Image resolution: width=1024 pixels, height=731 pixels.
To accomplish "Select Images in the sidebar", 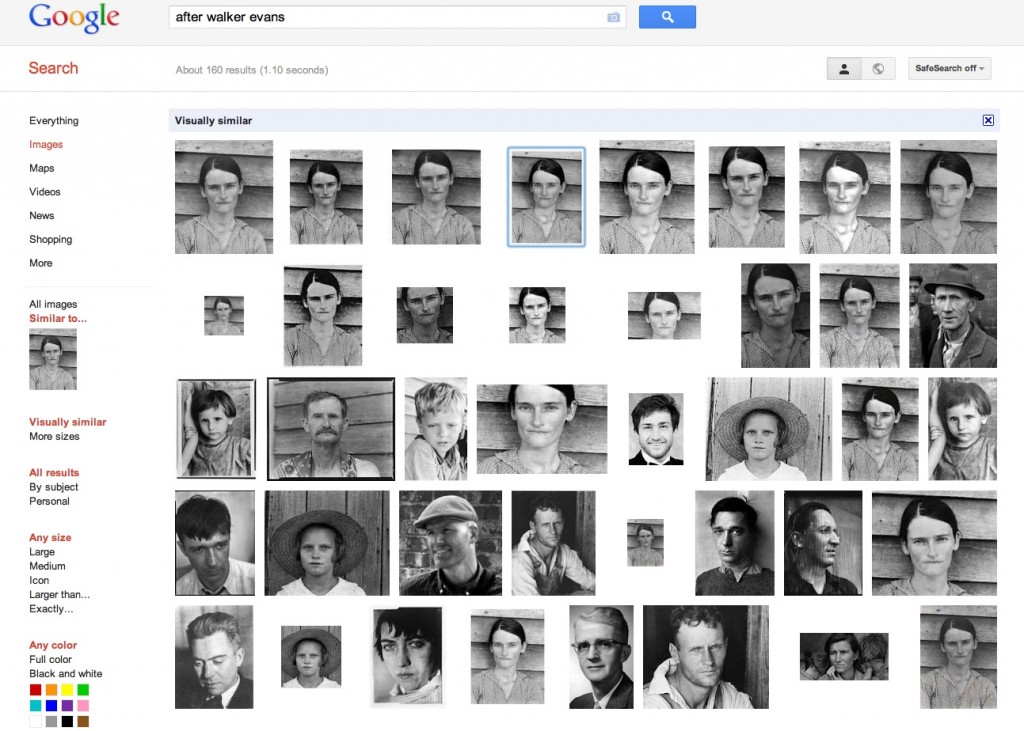I will [46, 144].
